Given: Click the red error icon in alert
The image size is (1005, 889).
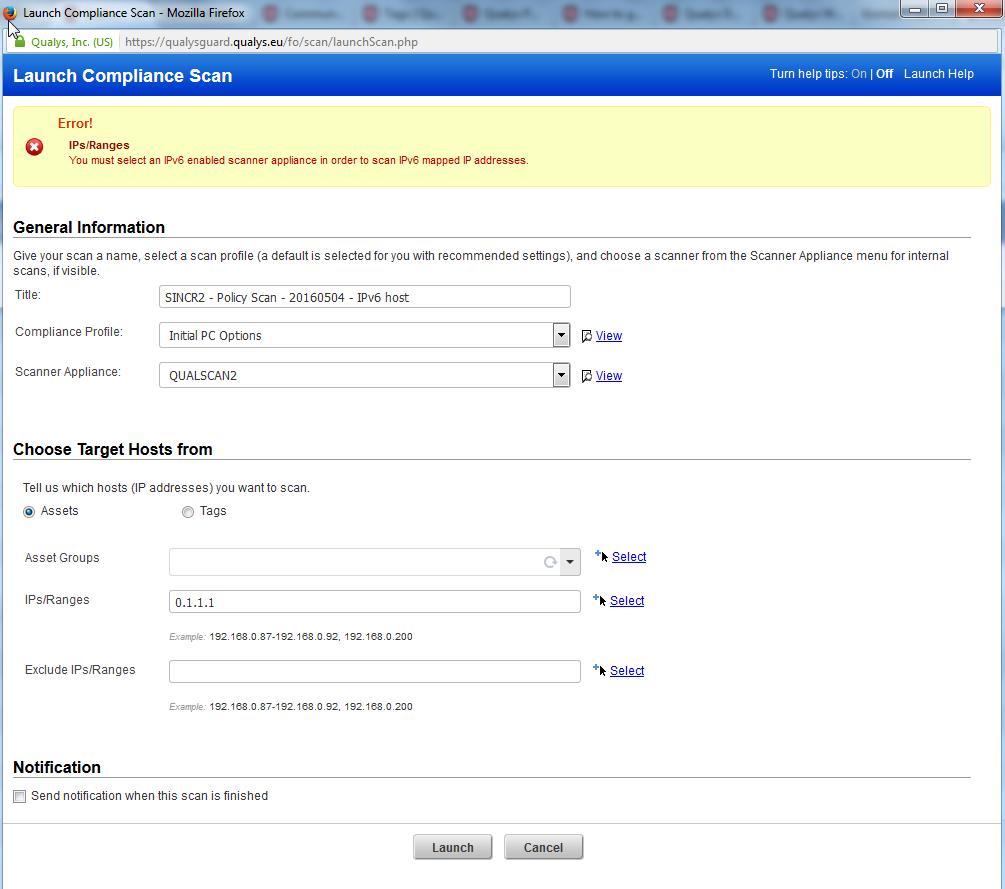Looking at the screenshot, I should (x=34, y=147).
